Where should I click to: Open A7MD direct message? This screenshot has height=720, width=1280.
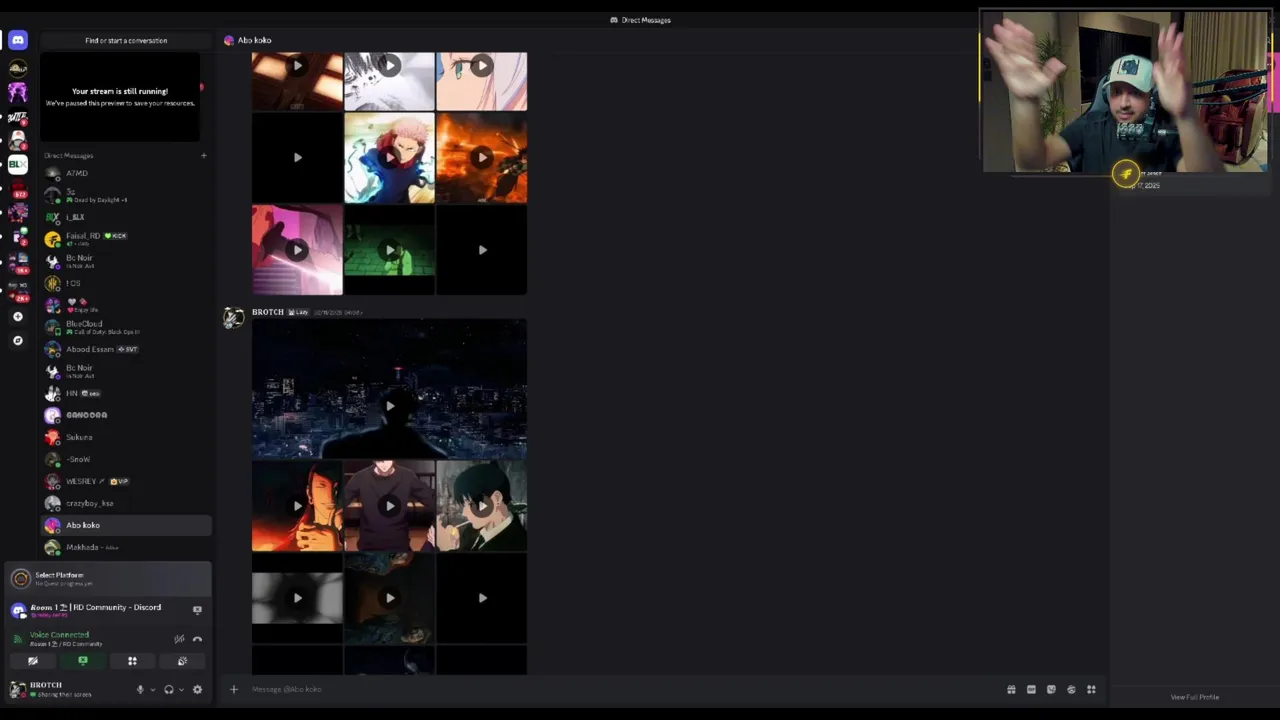pyautogui.click(x=126, y=173)
